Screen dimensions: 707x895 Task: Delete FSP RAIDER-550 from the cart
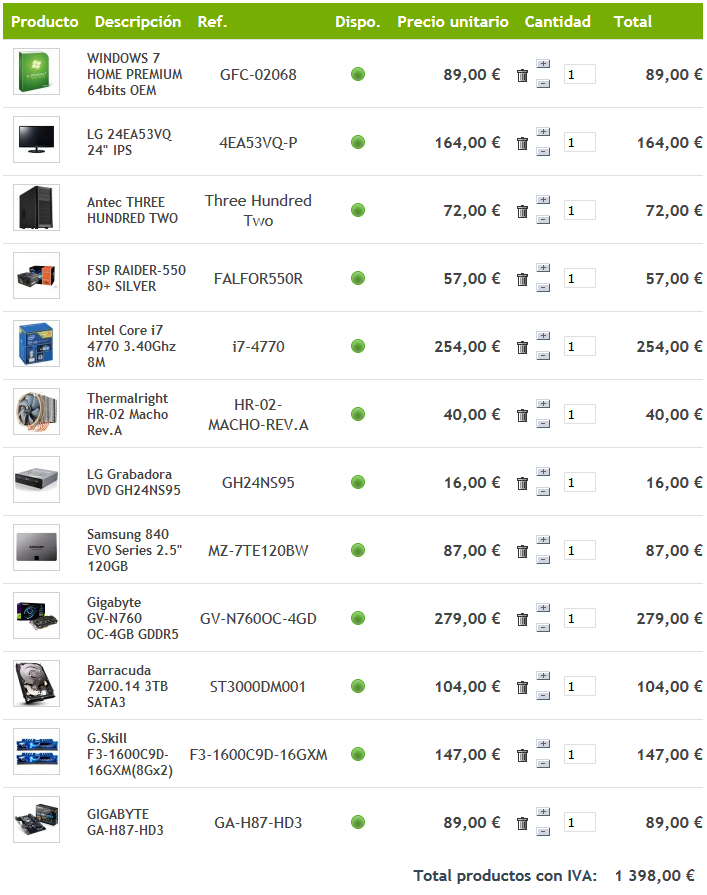point(522,279)
